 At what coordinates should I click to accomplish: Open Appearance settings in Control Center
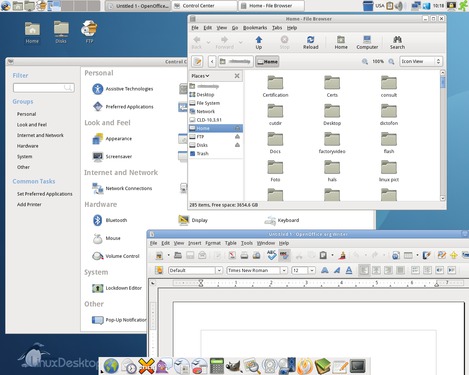coord(112,139)
